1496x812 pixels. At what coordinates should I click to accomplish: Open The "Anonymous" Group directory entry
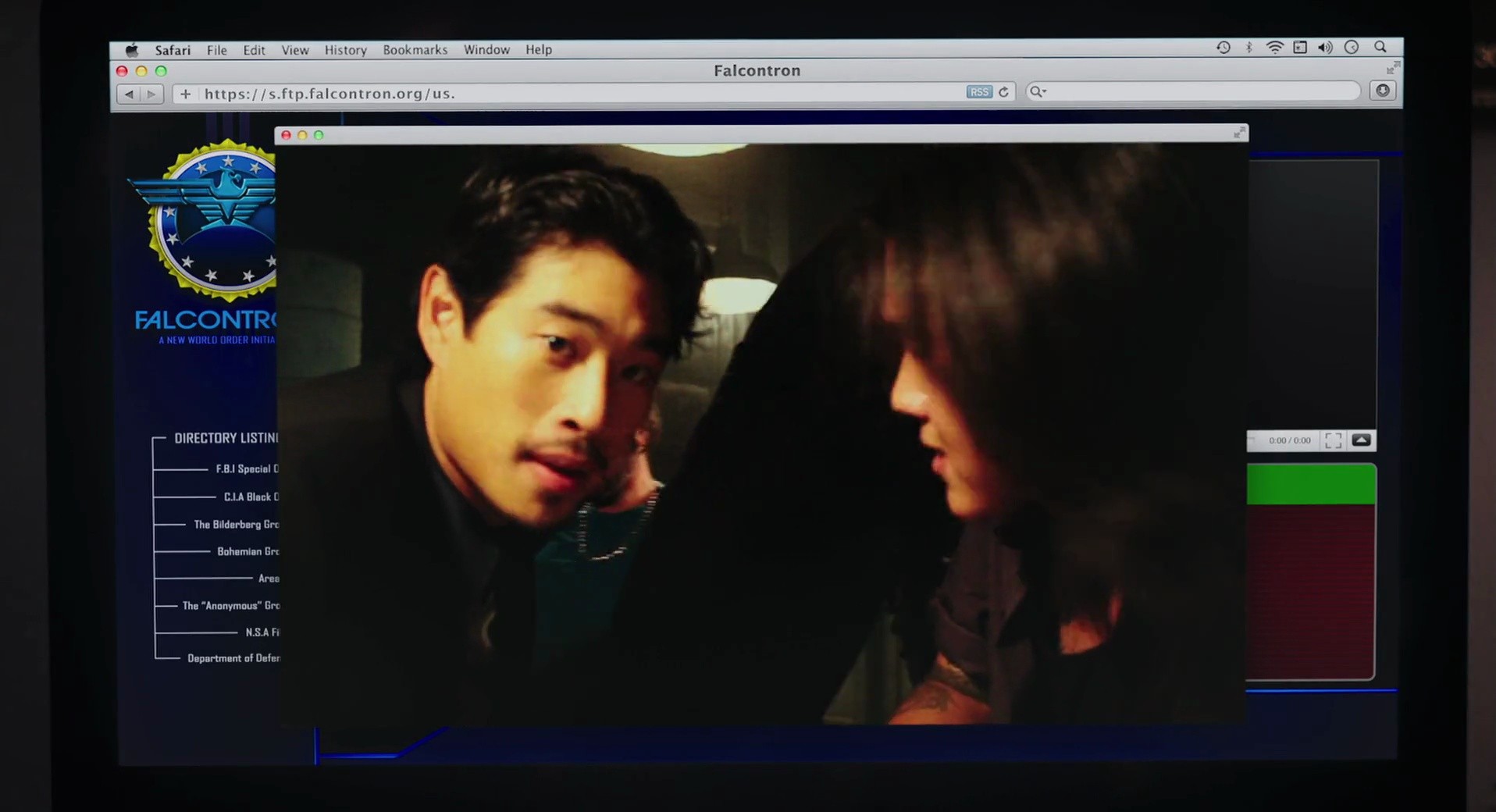230,606
